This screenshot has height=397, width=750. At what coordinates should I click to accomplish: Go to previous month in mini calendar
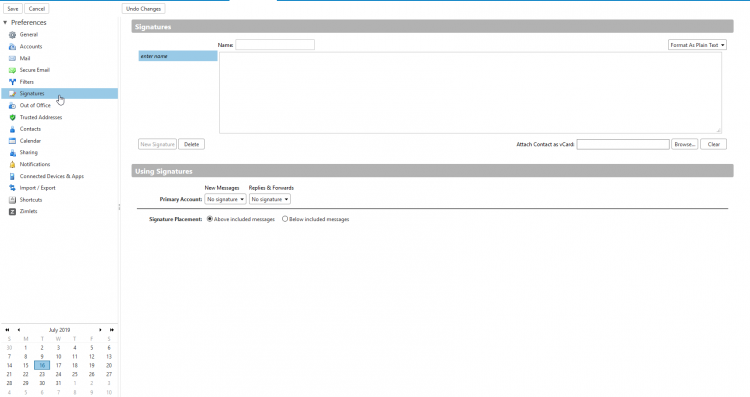point(19,330)
